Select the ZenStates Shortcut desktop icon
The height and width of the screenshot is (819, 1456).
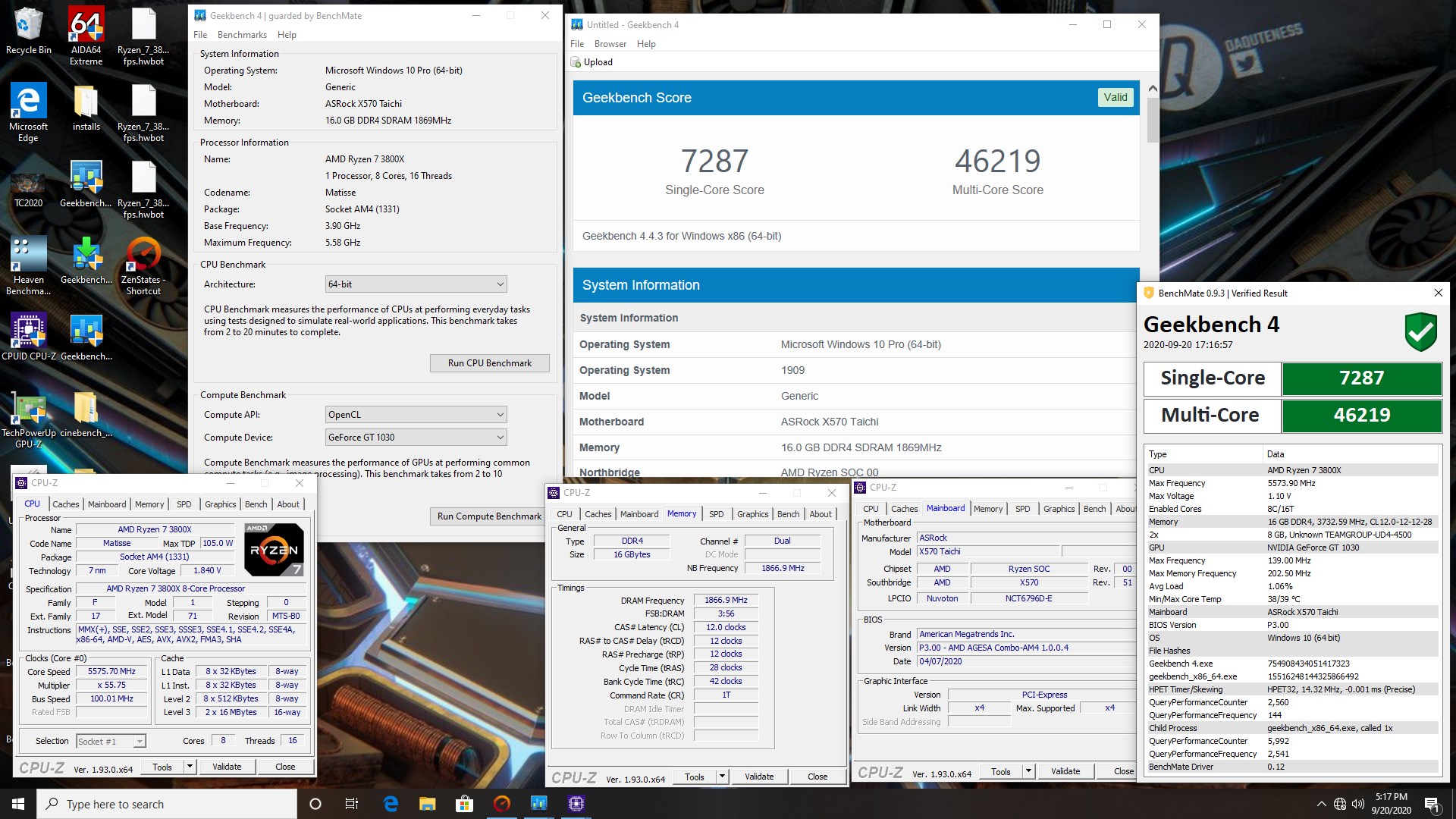(x=143, y=265)
